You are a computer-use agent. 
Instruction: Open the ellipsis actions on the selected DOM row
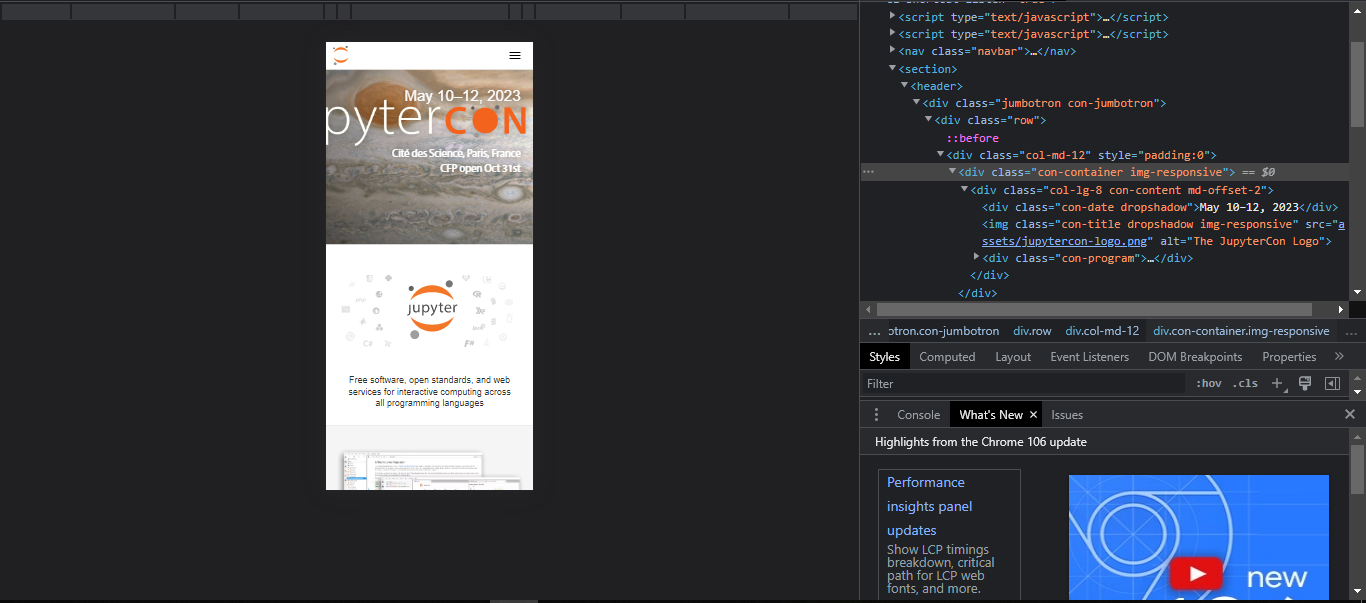click(x=870, y=172)
